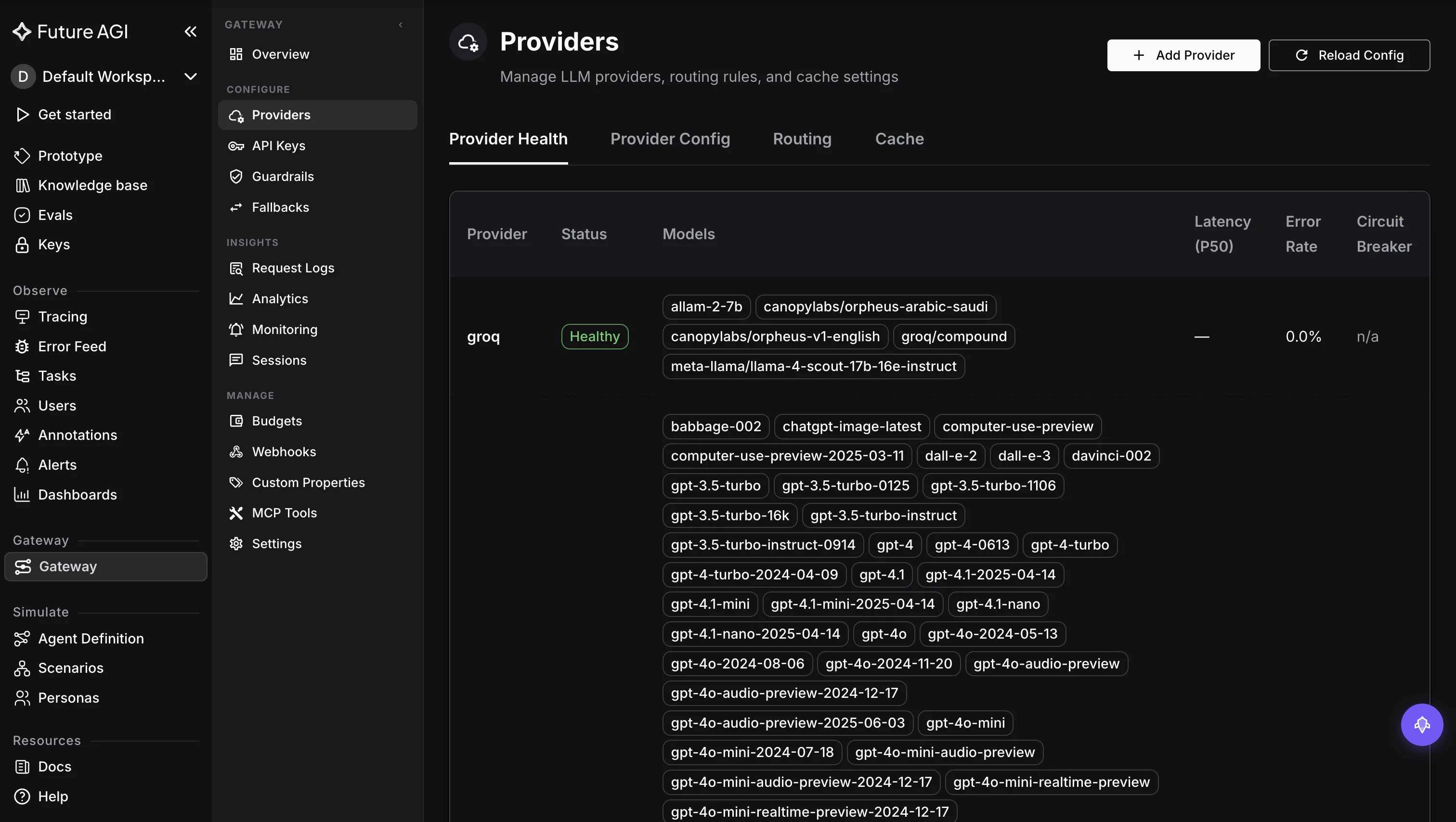Viewport: 1456px width, 822px height.
Task: Open Agent Definition icon
Action: (x=22, y=638)
